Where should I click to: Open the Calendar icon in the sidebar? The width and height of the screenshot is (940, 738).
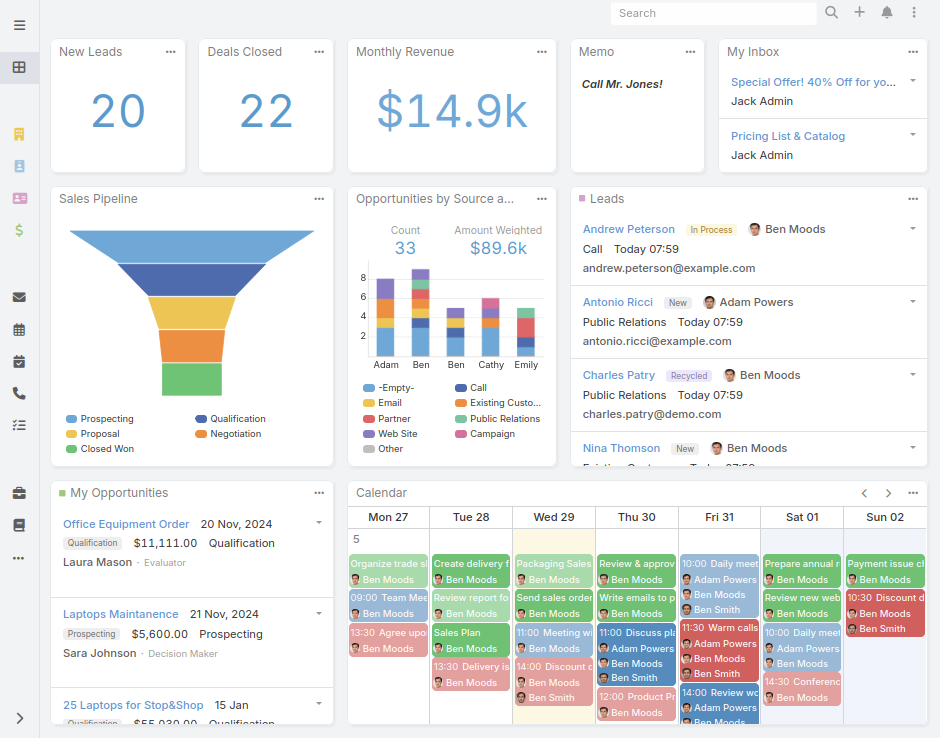click(19, 329)
